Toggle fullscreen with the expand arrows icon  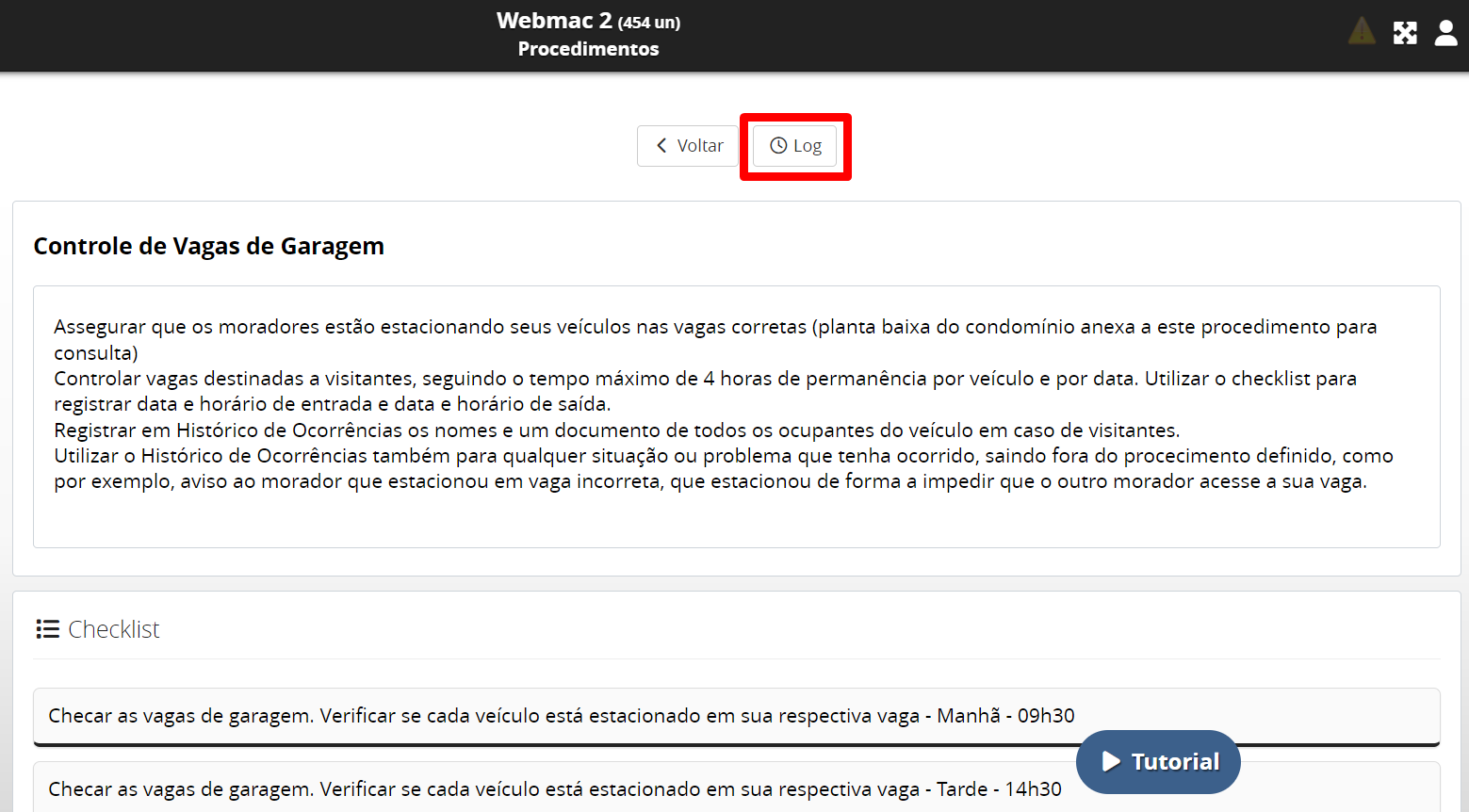[1405, 33]
